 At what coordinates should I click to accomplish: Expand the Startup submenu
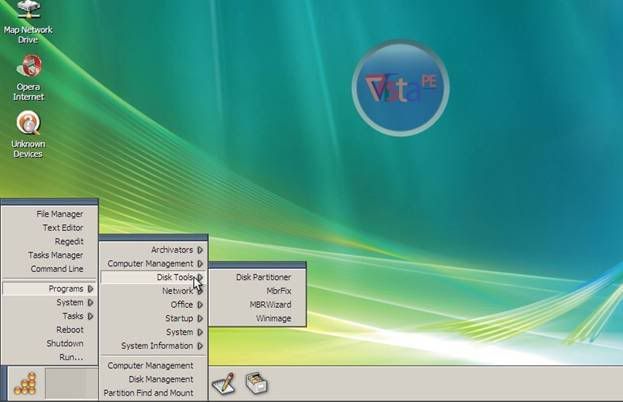click(153, 319)
